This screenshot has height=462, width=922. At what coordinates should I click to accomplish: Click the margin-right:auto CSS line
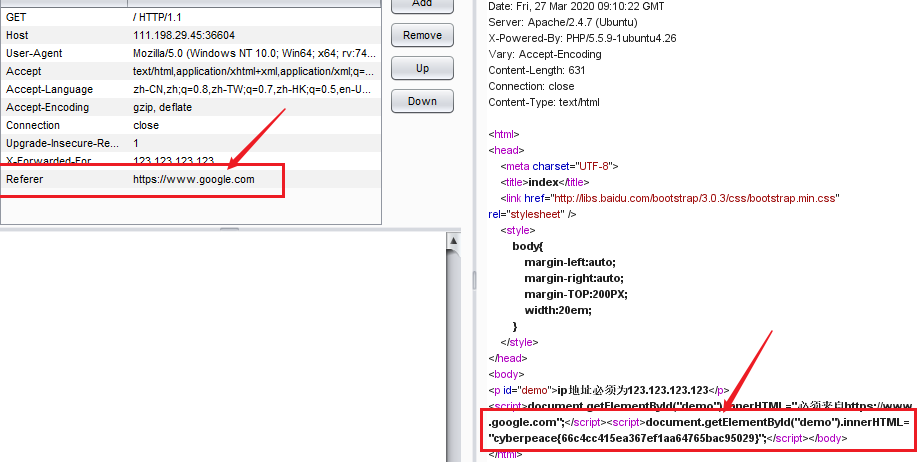(574, 278)
